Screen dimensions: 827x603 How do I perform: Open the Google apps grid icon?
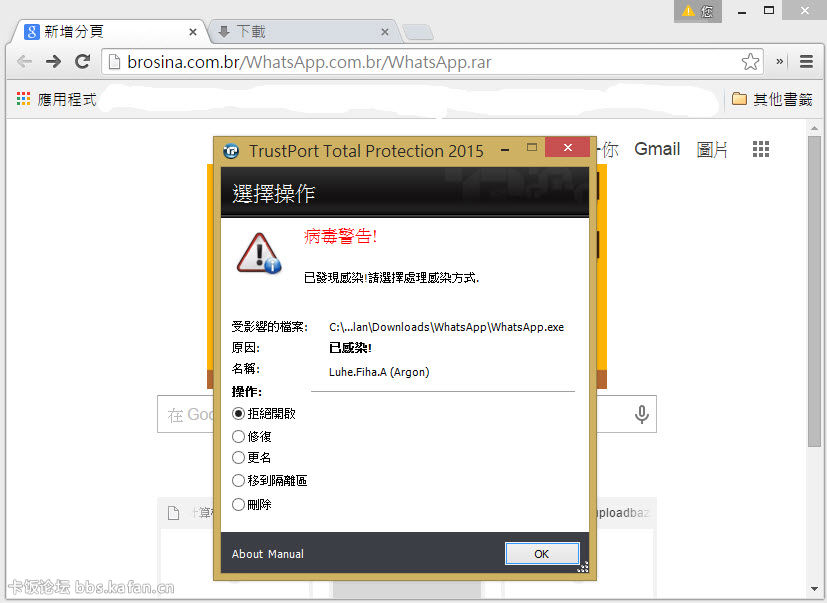coord(761,149)
